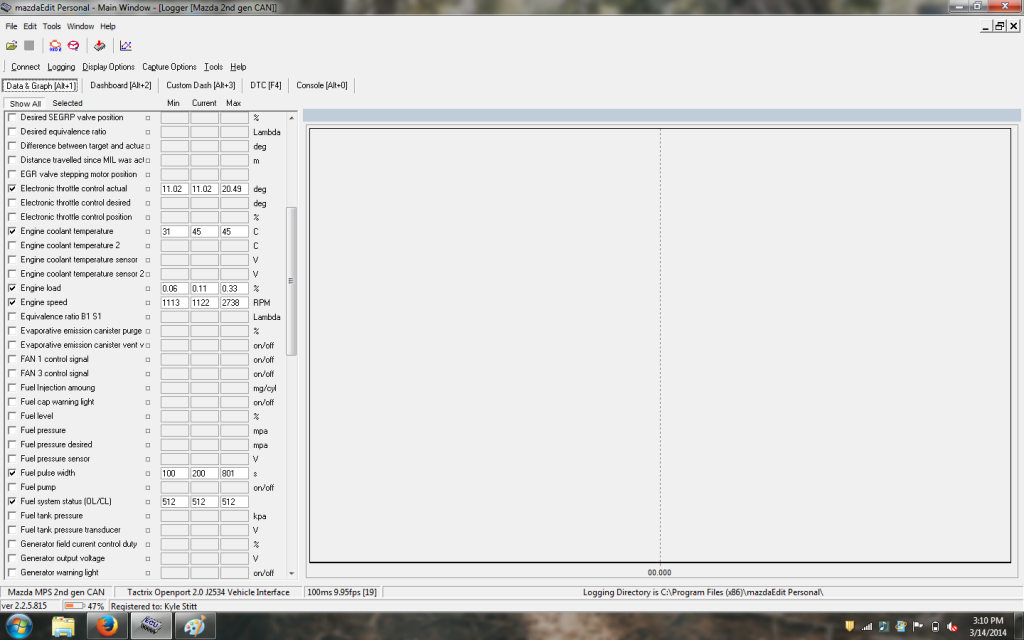Open Windows Explorer from the taskbar
Viewport: 1024px width, 640px height.
click(63, 626)
